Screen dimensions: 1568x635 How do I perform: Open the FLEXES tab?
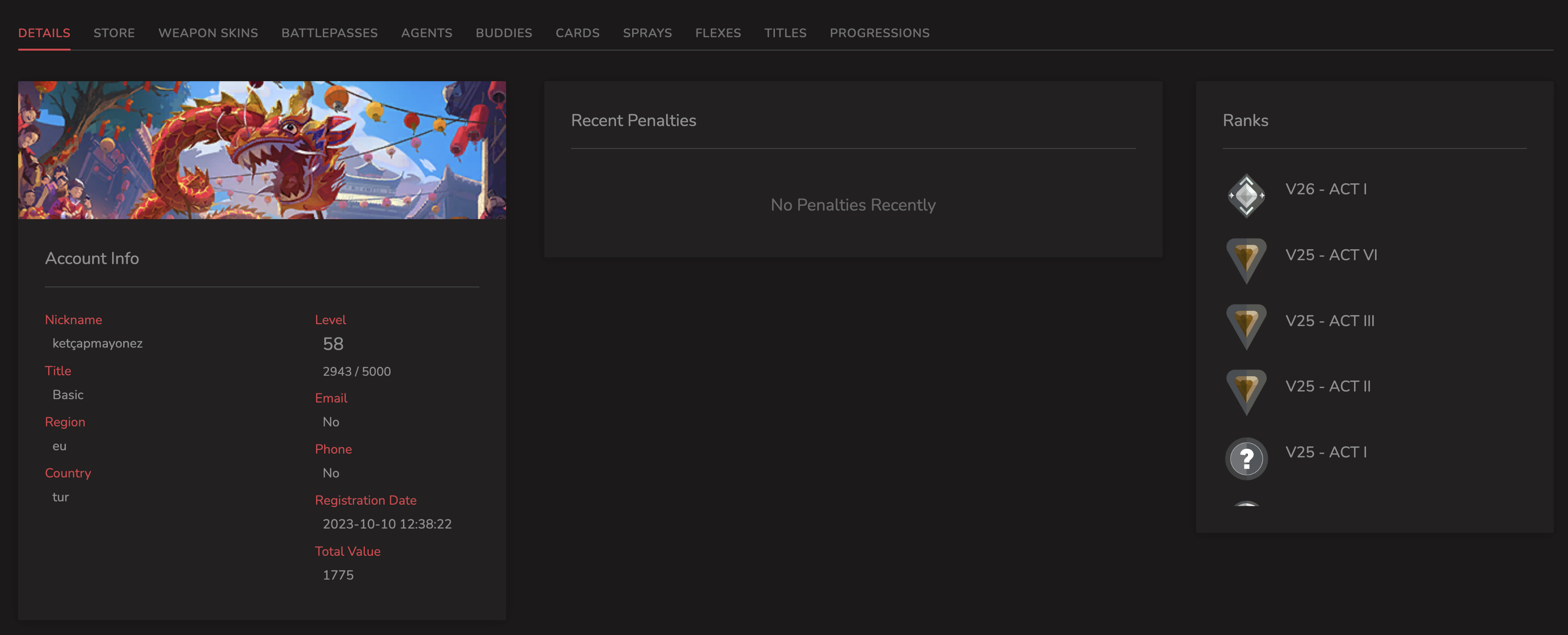718,33
